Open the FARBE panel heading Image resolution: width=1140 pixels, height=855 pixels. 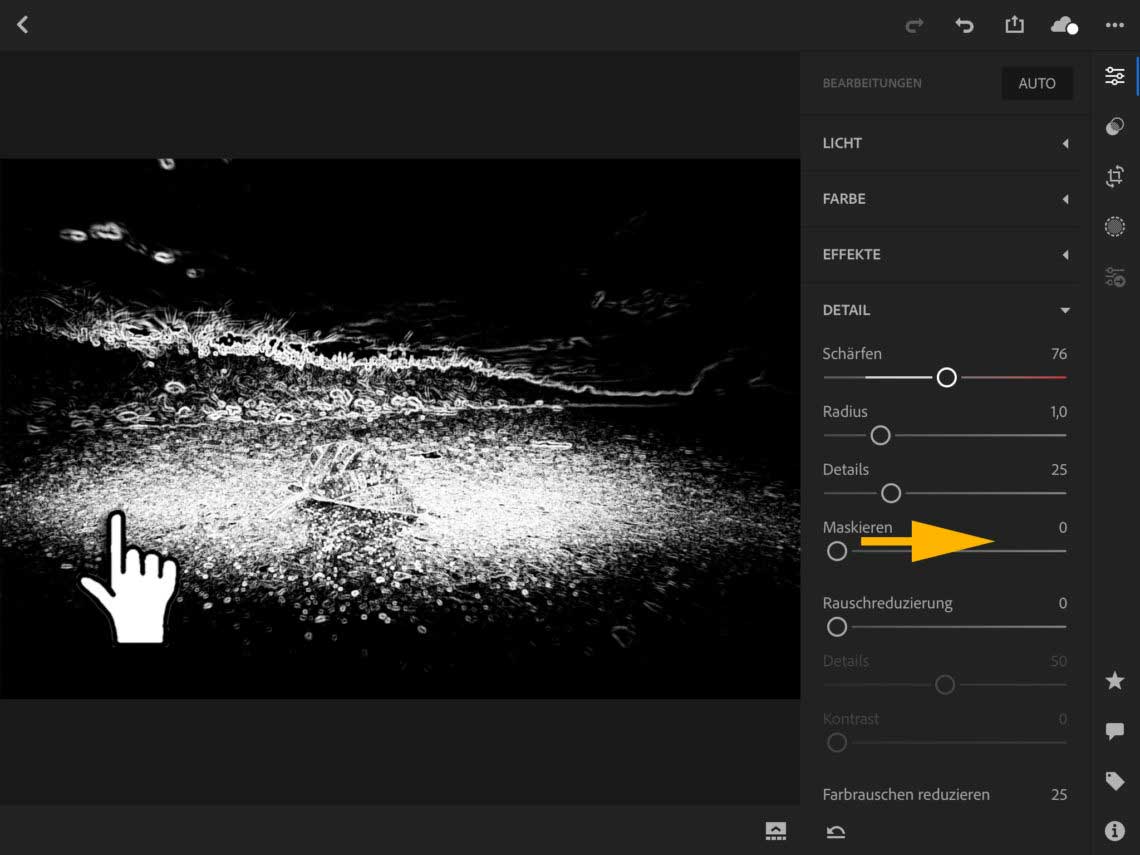click(843, 198)
